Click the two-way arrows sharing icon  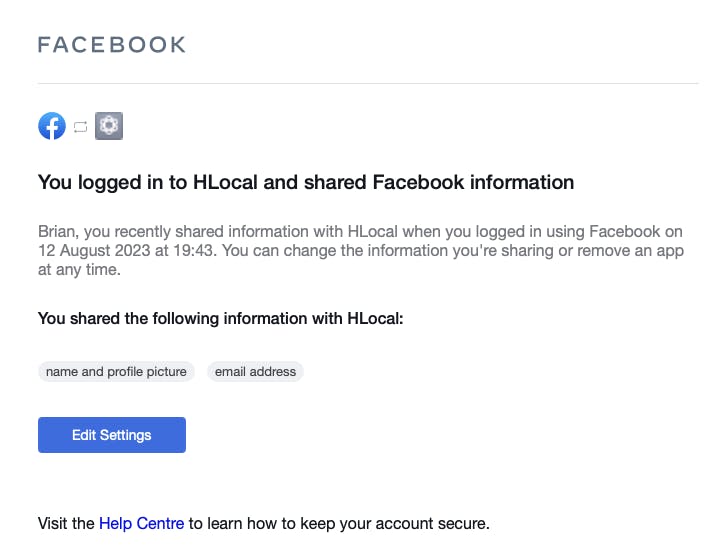click(x=81, y=127)
